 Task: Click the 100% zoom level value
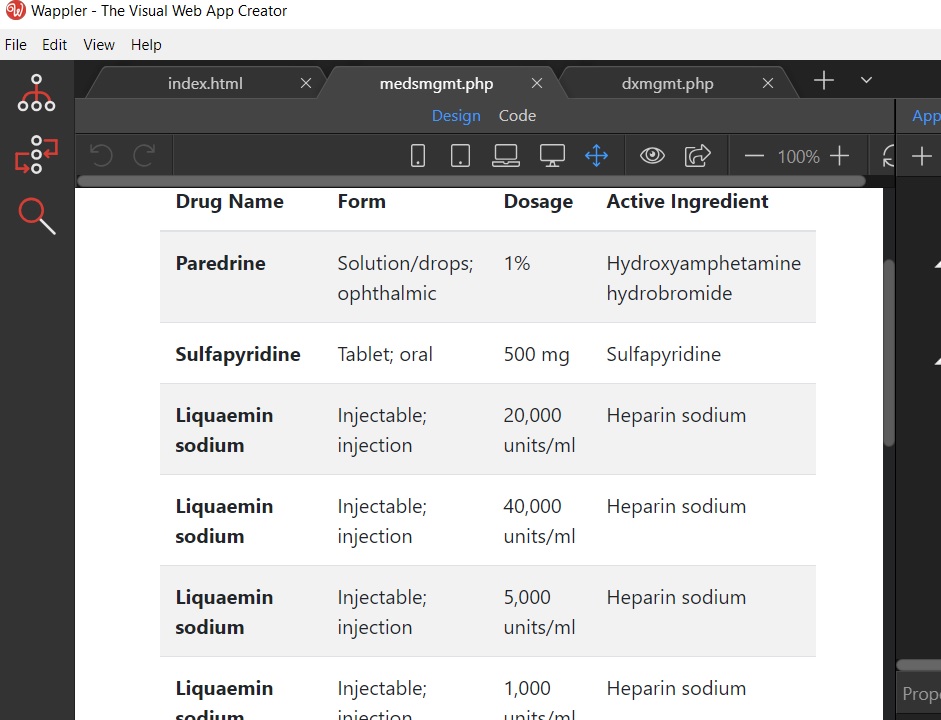click(x=798, y=157)
